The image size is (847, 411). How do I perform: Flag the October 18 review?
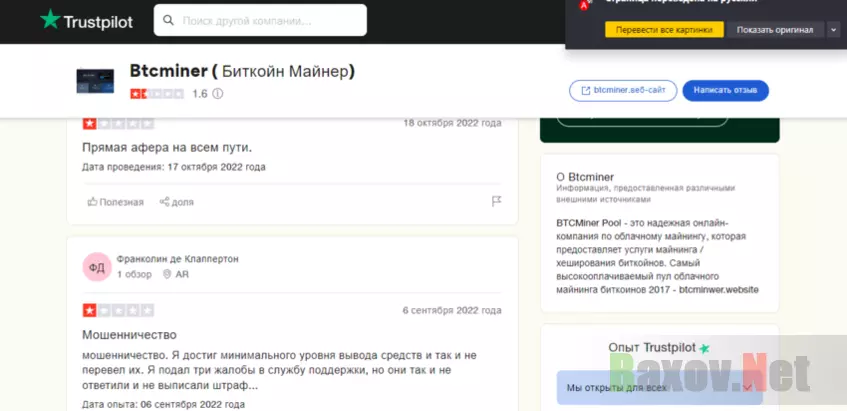[496, 201]
